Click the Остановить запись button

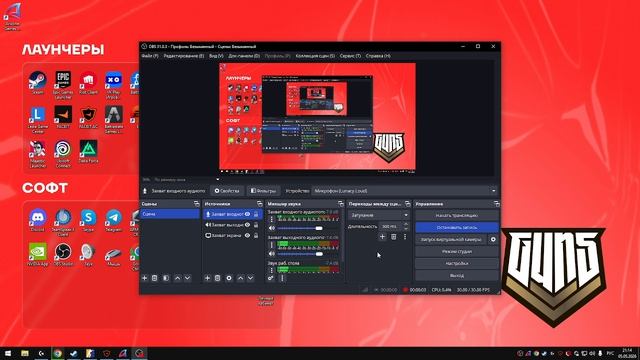point(457,227)
